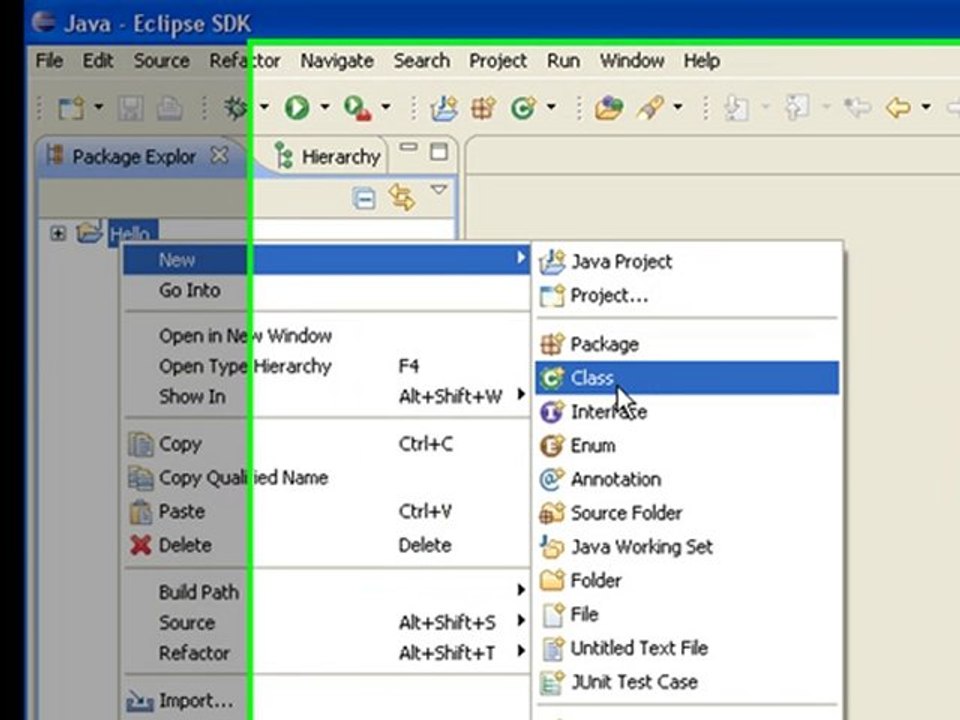The height and width of the screenshot is (720, 960).
Task: Choose Open Type Hierarchy
Action: click(x=327, y=366)
